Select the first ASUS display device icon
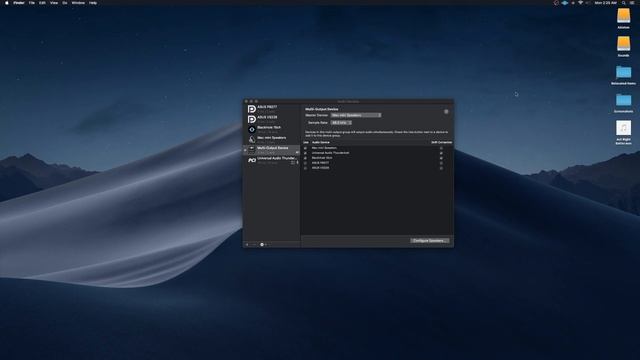 pyautogui.click(x=252, y=109)
